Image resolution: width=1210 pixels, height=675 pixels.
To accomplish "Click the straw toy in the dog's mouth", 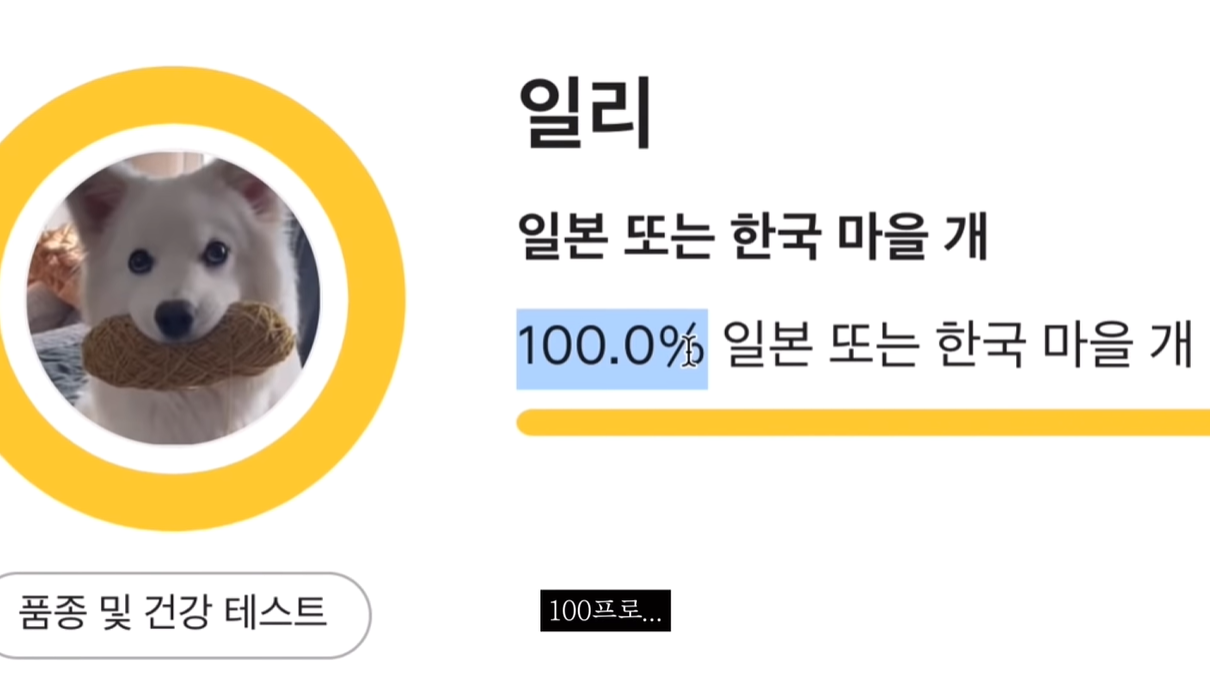I will 190,347.
